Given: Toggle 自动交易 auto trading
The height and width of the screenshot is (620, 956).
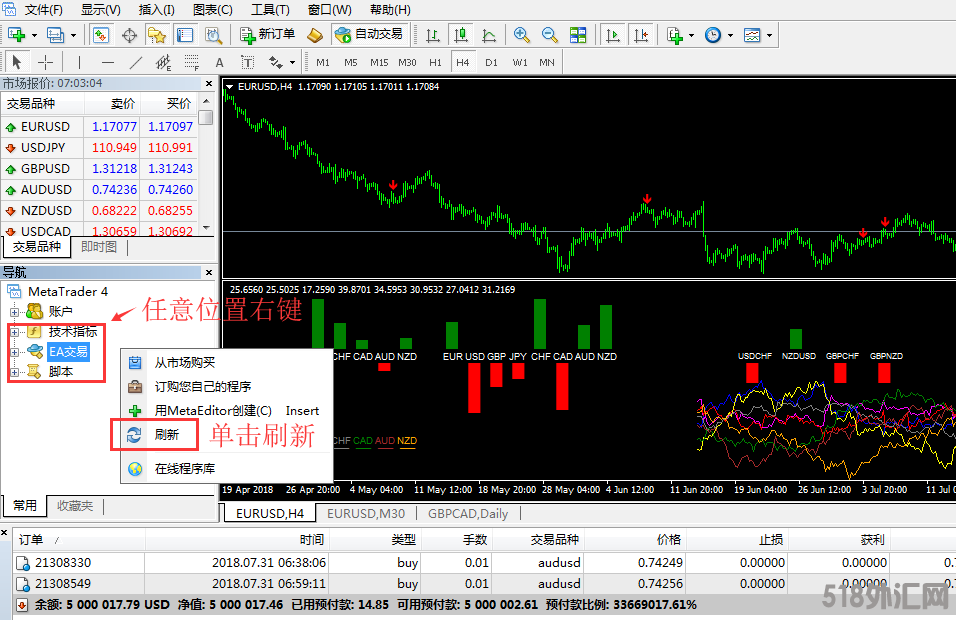Looking at the screenshot, I should [369, 35].
